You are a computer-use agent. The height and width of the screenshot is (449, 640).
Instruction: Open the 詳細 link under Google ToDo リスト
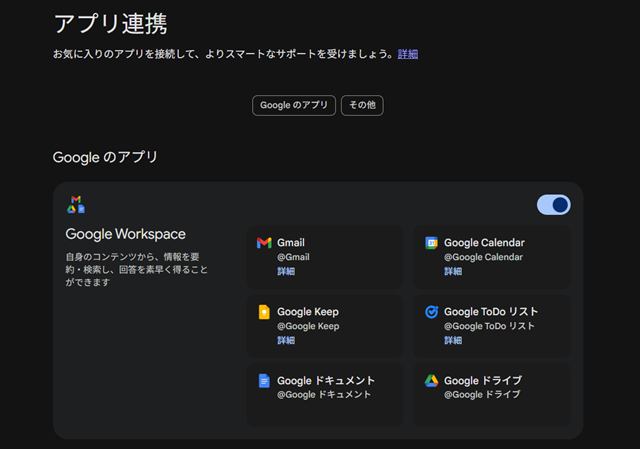[x=453, y=340]
